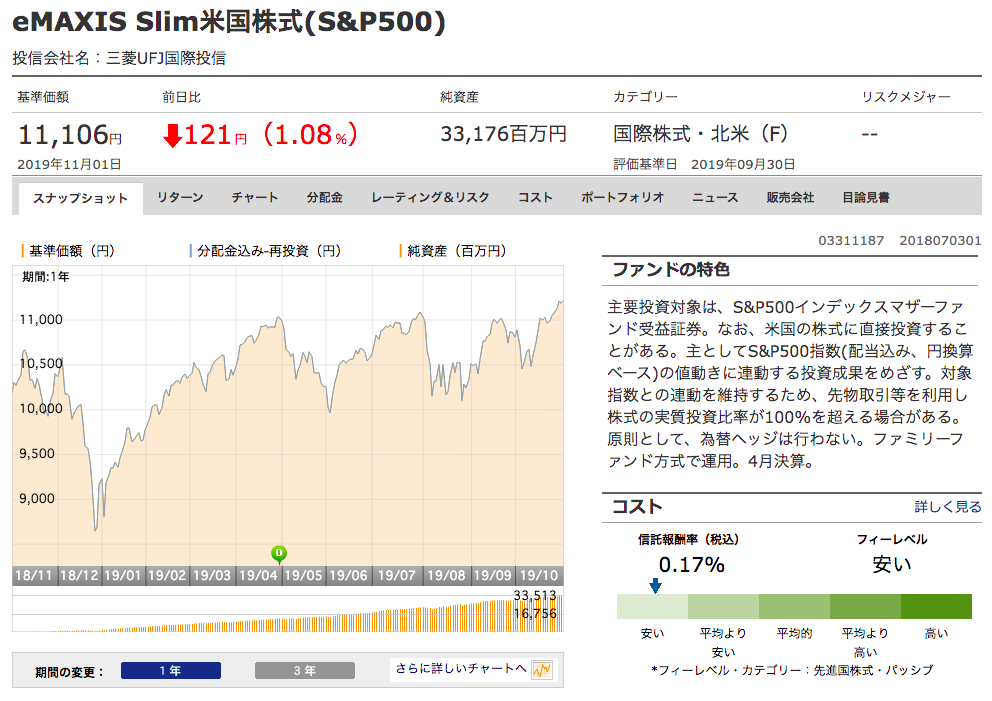Click the 平均より高い fee bar segment
The width and height of the screenshot is (992, 701).
point(865,606)
